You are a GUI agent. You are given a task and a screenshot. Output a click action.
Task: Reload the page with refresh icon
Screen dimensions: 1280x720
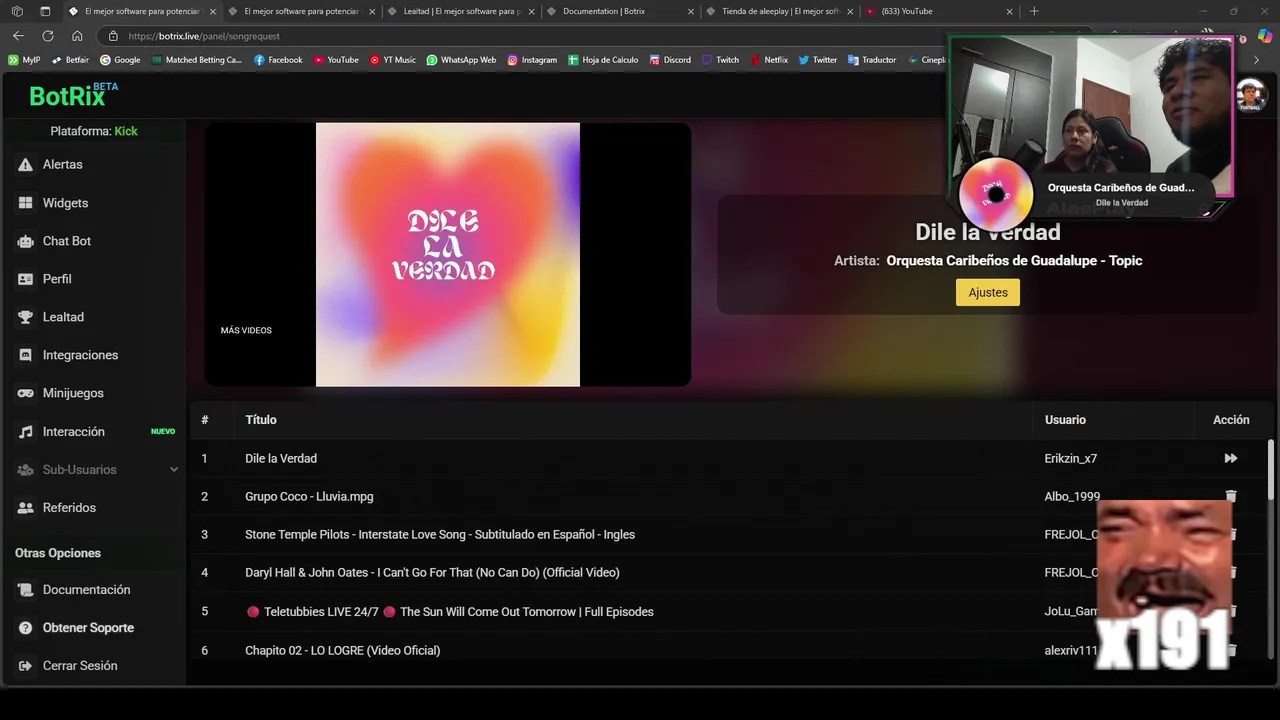(47, 36)
